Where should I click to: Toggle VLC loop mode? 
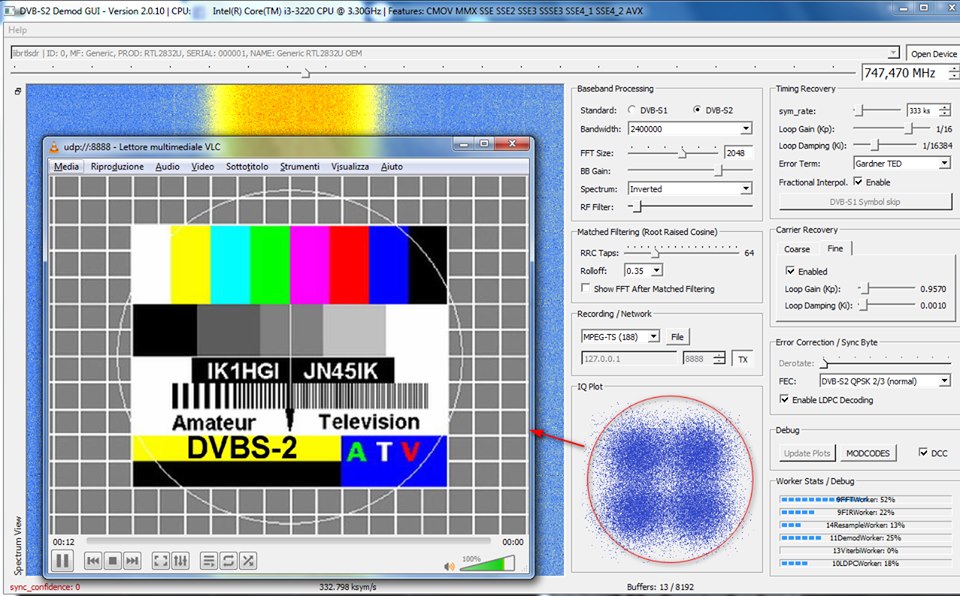(228, 561)
